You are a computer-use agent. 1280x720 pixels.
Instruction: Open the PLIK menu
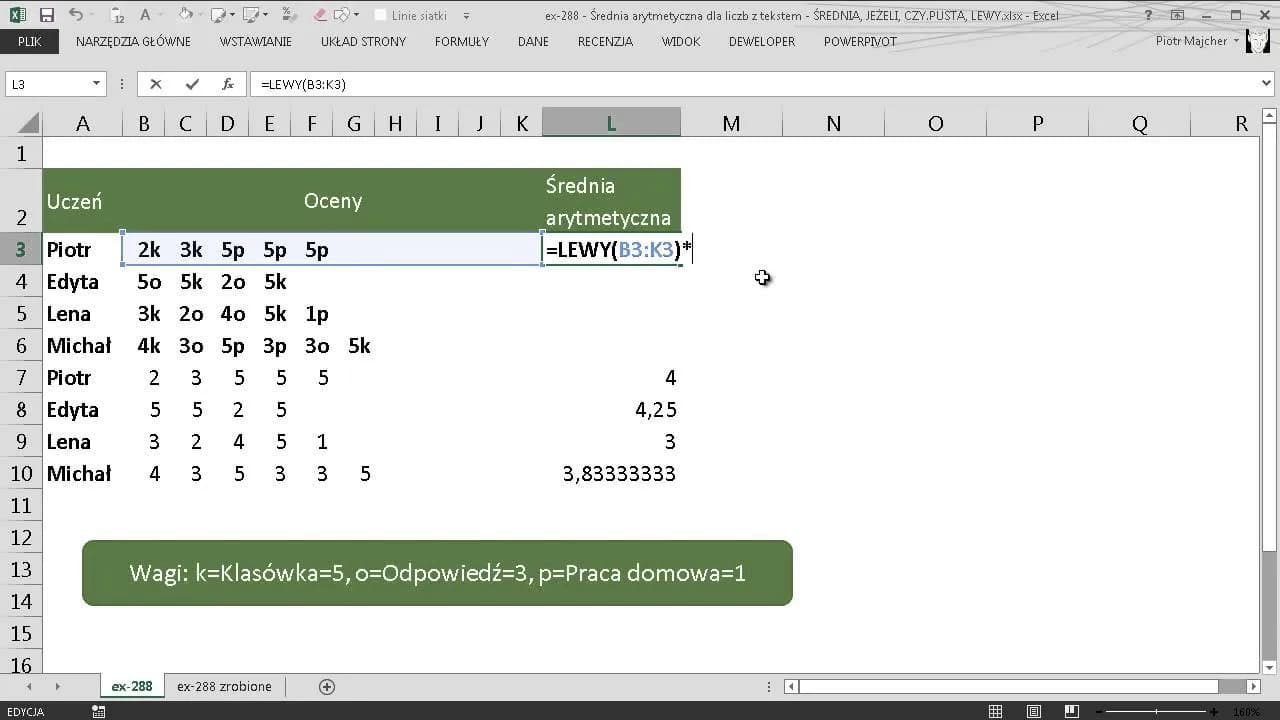tap(30, 42)
